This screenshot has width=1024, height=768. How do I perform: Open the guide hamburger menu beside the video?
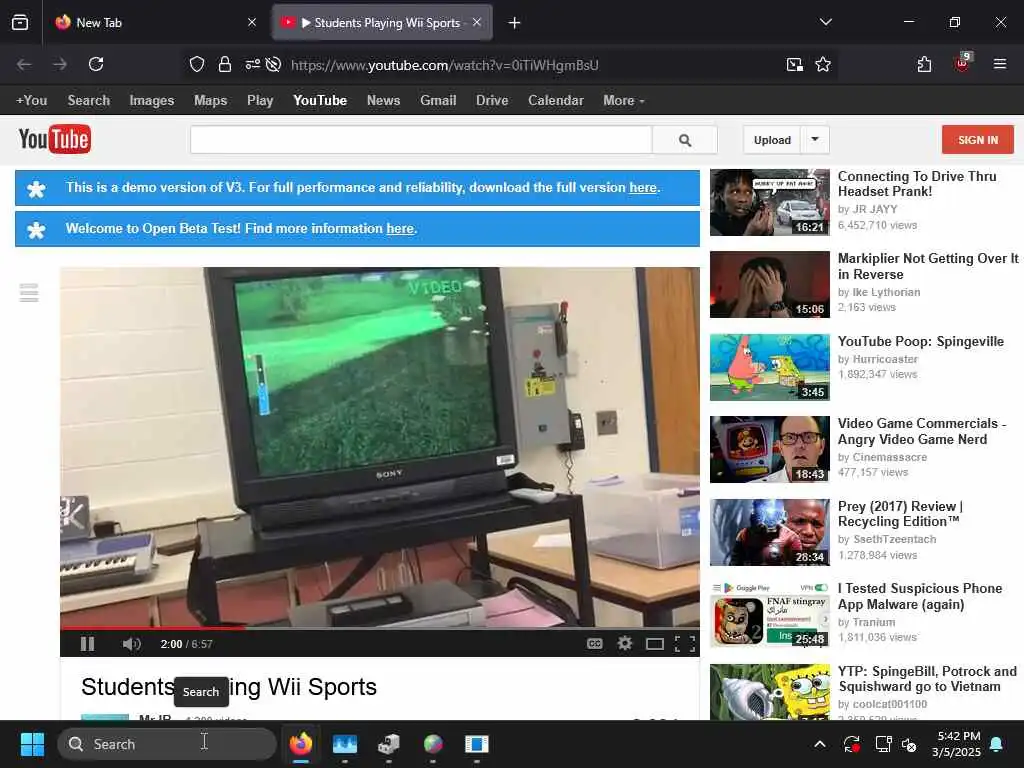(29, 293)
